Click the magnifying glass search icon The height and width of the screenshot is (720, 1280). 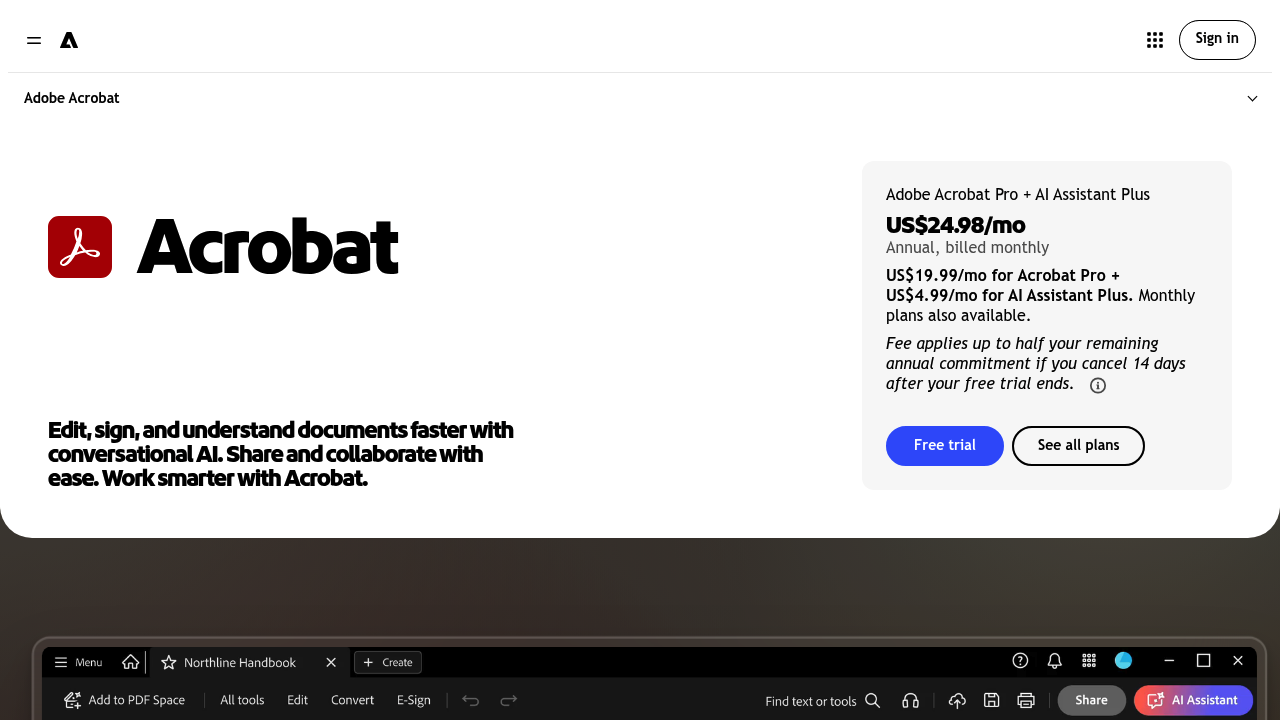(x=873, y=700)
